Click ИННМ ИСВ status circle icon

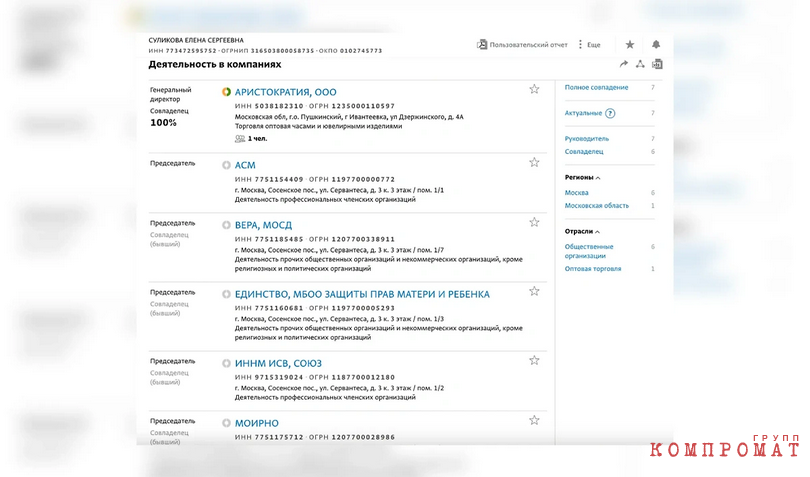[226, 363]
